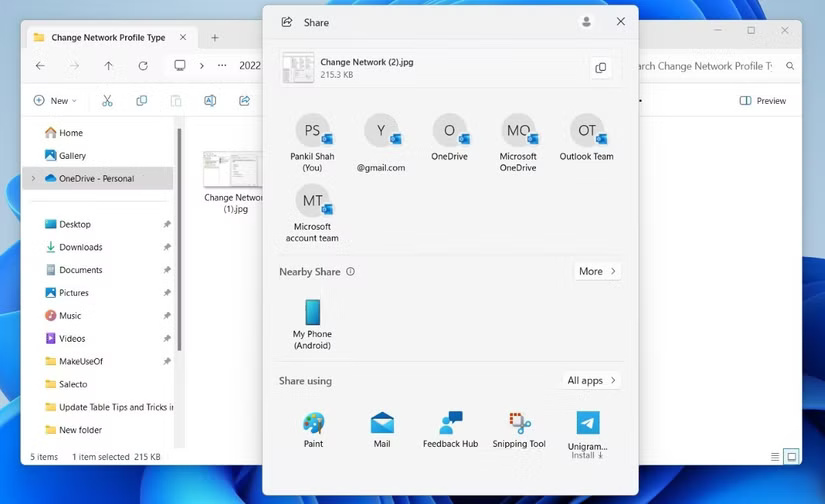The height and width of the screenshot is (504, 825).
Task: Expand OneDrive - Personal tree node
Action: tap(34, 179)
